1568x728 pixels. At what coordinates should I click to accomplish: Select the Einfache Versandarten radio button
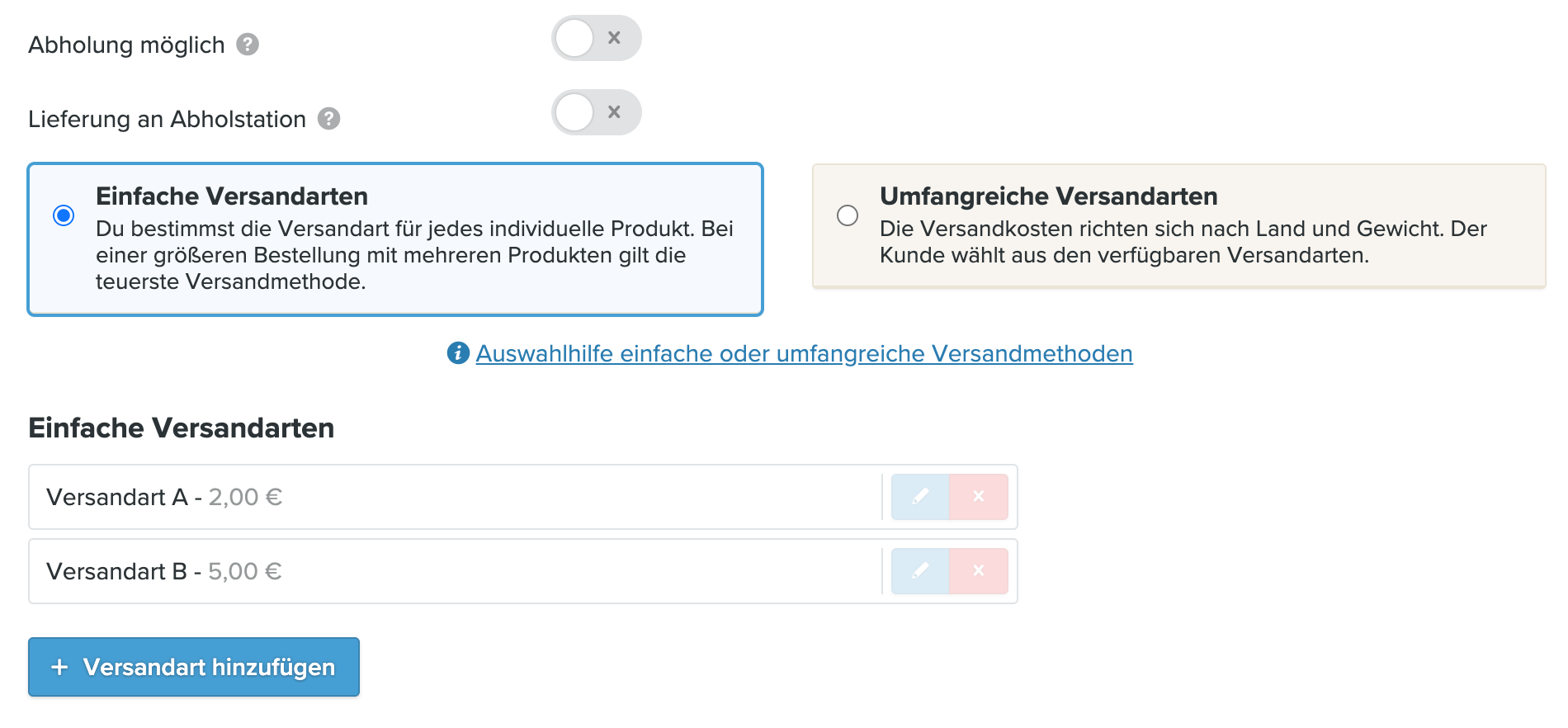64,215
